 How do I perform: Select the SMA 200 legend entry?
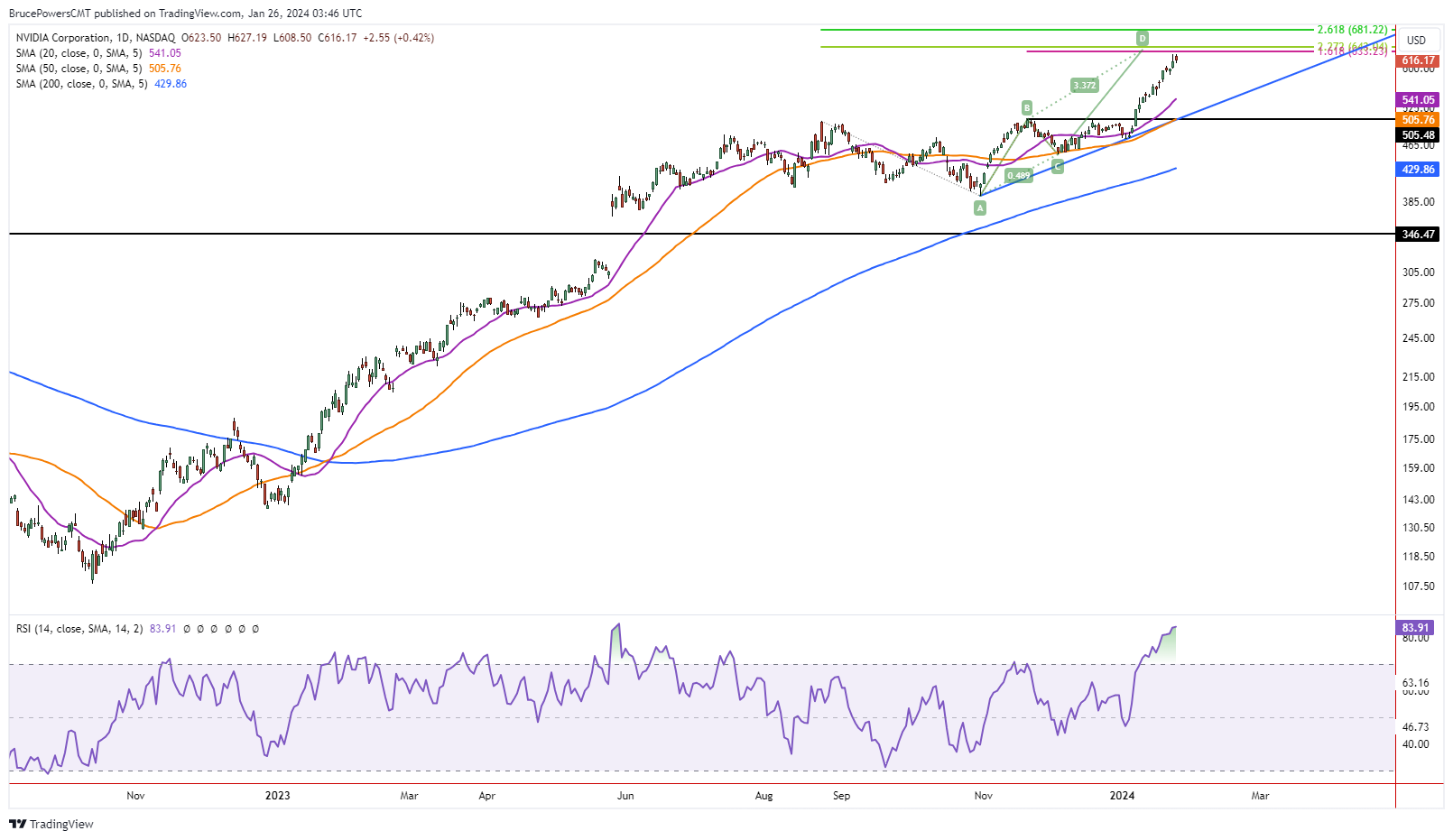[x=101, y=84]
